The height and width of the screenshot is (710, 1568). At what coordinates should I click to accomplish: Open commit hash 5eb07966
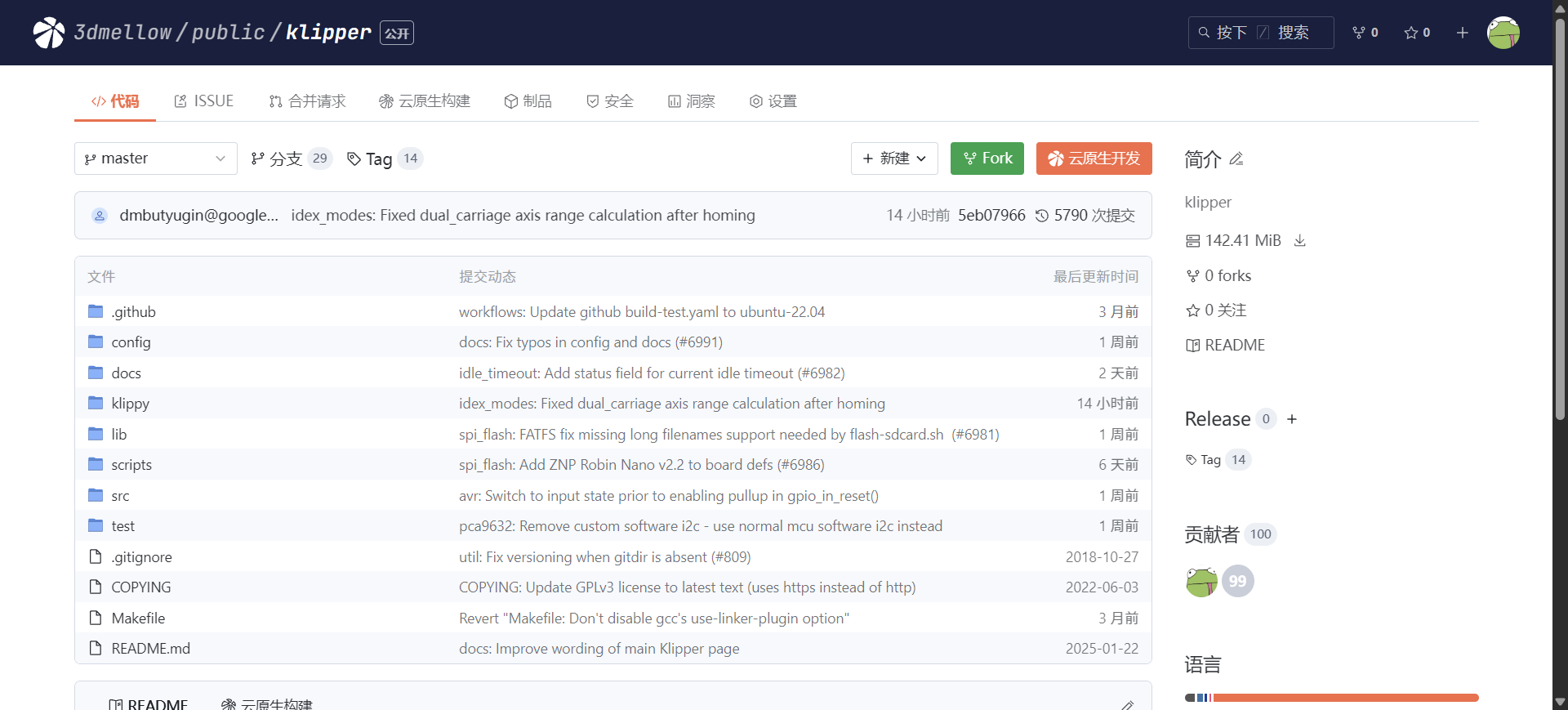pos(991,216)
